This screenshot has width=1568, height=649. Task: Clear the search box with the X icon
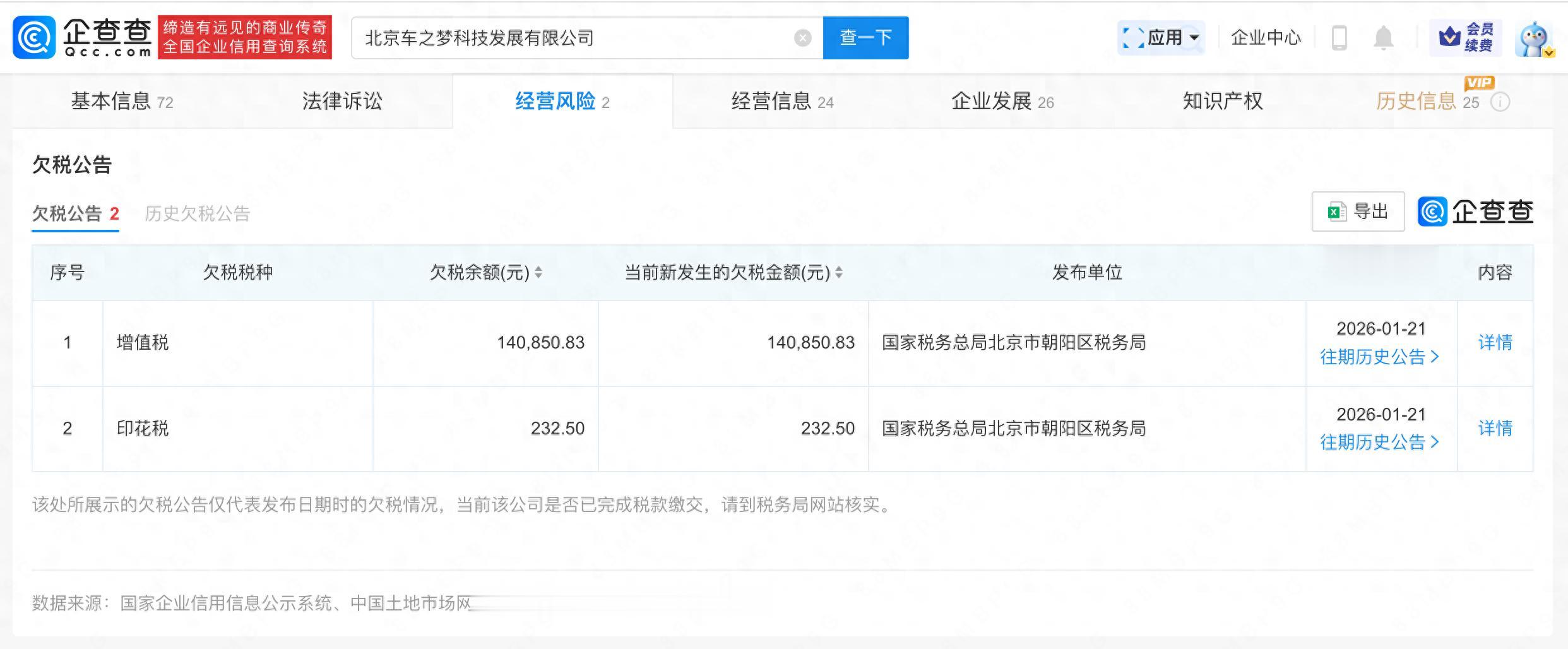click(x=802, y=38)
